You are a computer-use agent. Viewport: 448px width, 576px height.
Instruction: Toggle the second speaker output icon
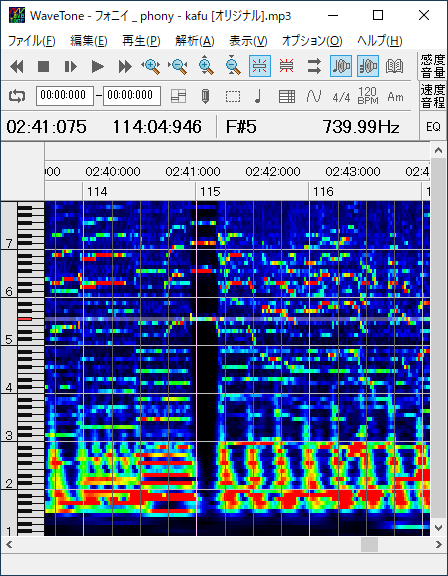click(368, 66)
